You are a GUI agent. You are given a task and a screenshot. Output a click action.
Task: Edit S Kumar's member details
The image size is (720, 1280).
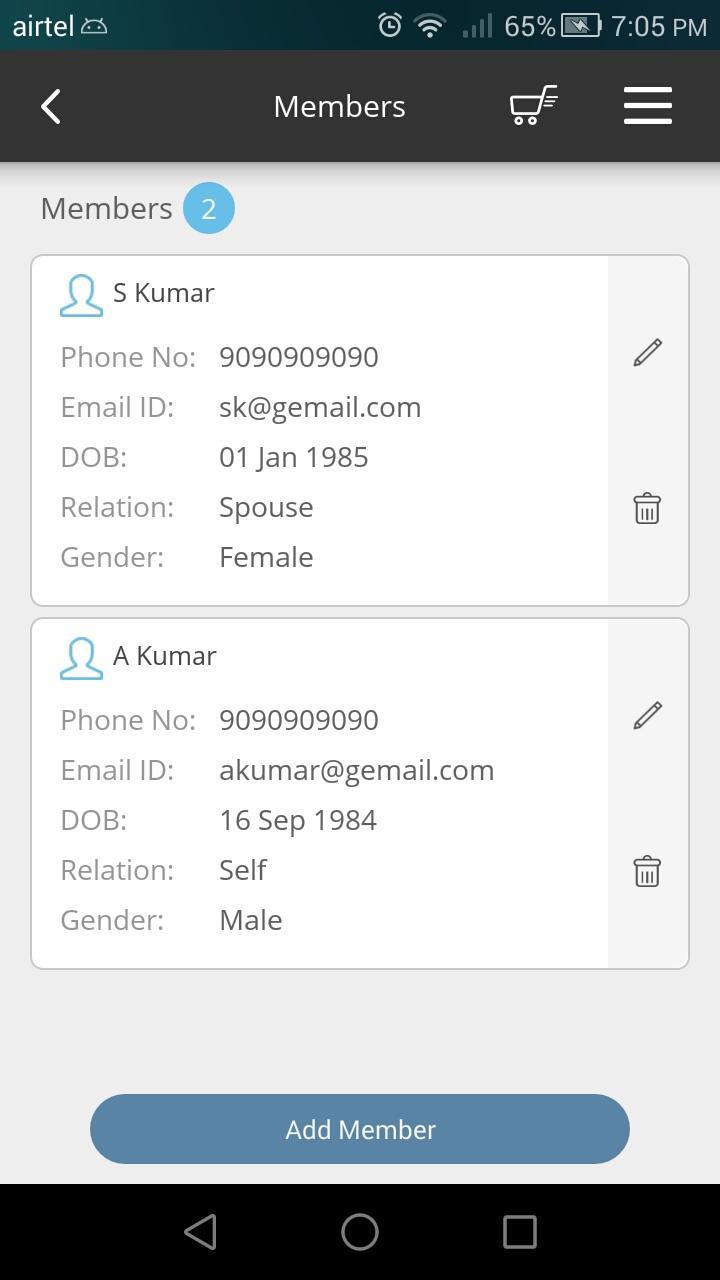[647, 352]
